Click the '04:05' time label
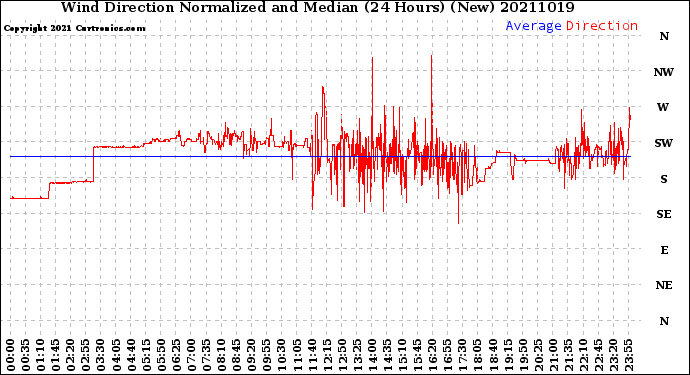Viewport: 690px width, 375px height. (116, 355)
